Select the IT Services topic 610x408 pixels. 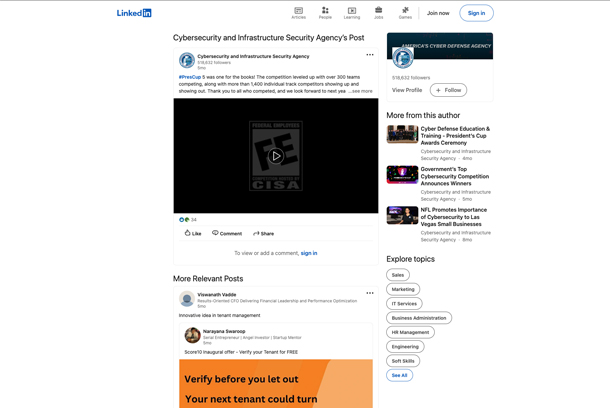404,303
